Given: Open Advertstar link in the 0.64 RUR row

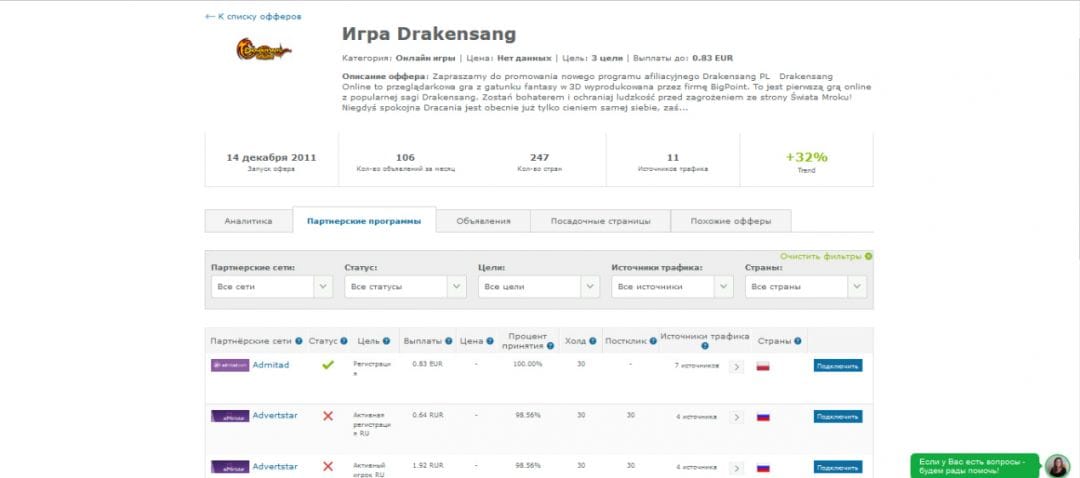Looking at the screenshot, I should point(275,416).
